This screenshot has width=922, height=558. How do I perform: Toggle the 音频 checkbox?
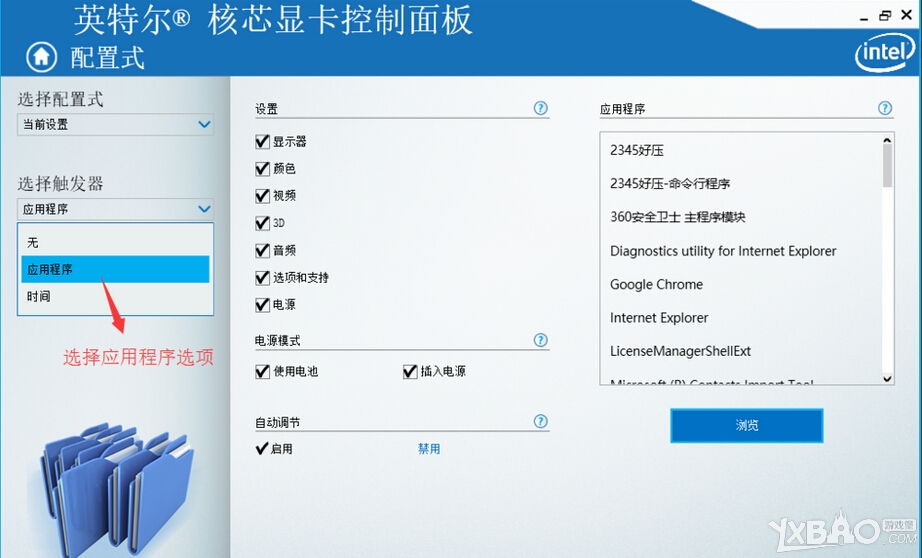(262, 250)
